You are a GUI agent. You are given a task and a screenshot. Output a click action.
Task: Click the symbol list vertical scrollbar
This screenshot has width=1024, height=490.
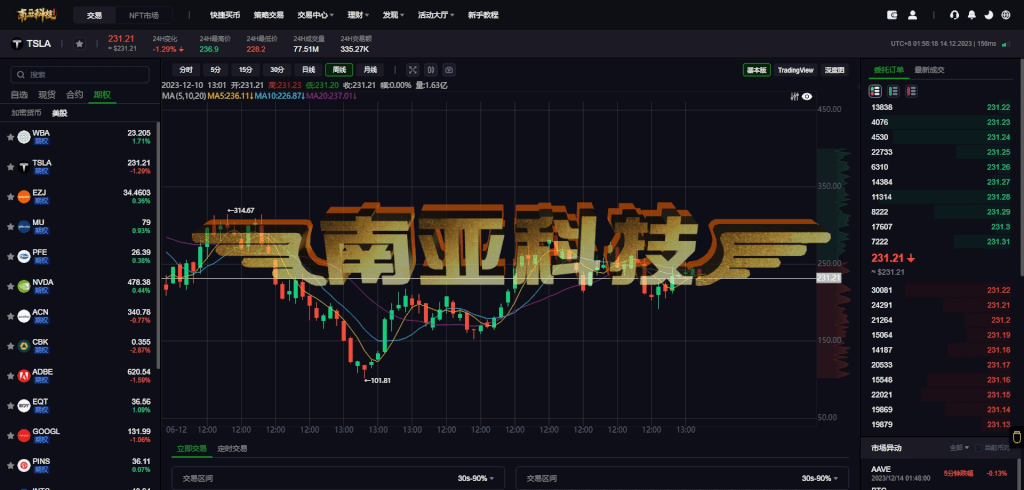pyautogui.click(x=159, y=245)
